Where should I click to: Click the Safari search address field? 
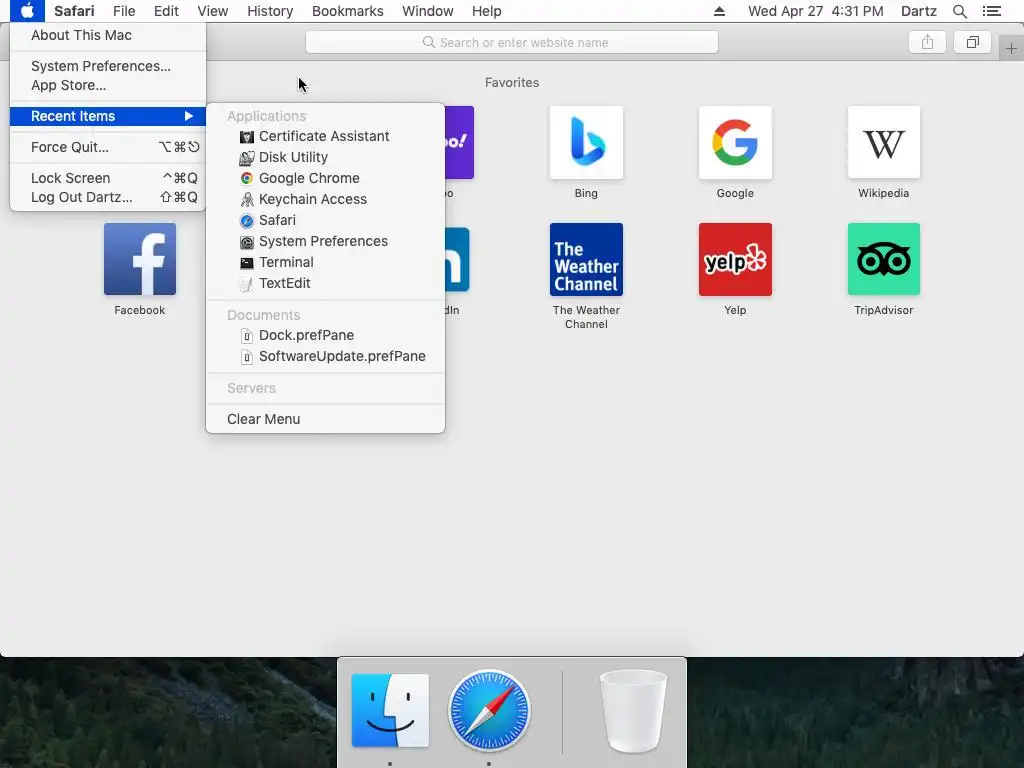pos(511,42)
